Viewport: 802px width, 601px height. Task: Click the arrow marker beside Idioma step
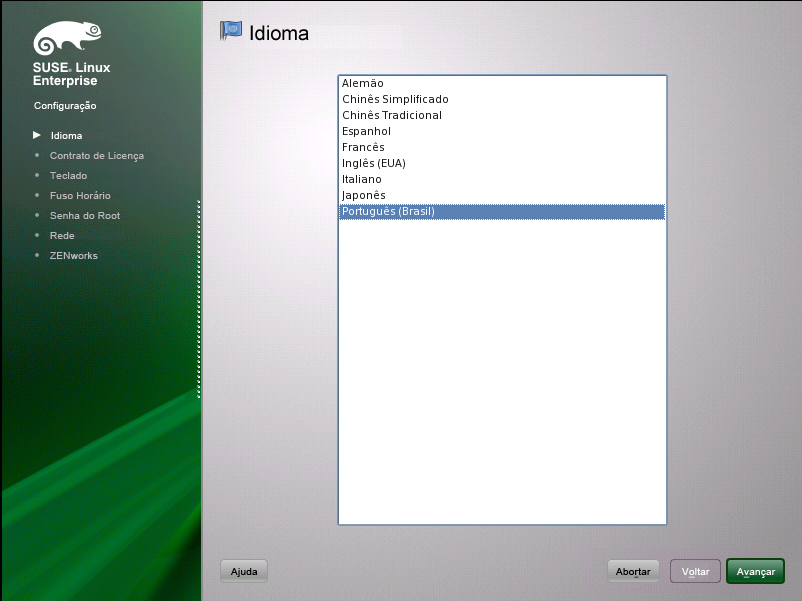[37, 135]
